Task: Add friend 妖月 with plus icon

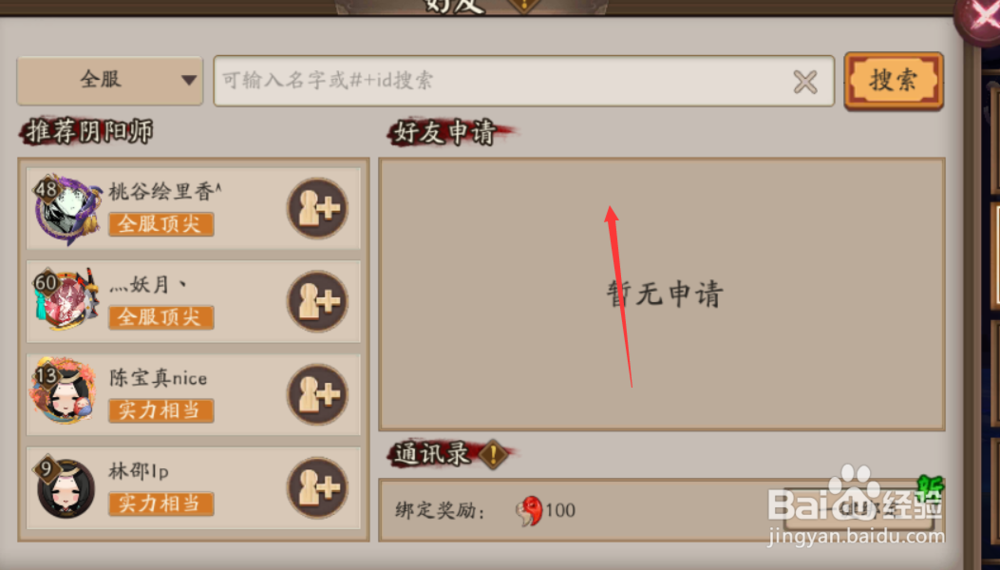Action: 317,301
